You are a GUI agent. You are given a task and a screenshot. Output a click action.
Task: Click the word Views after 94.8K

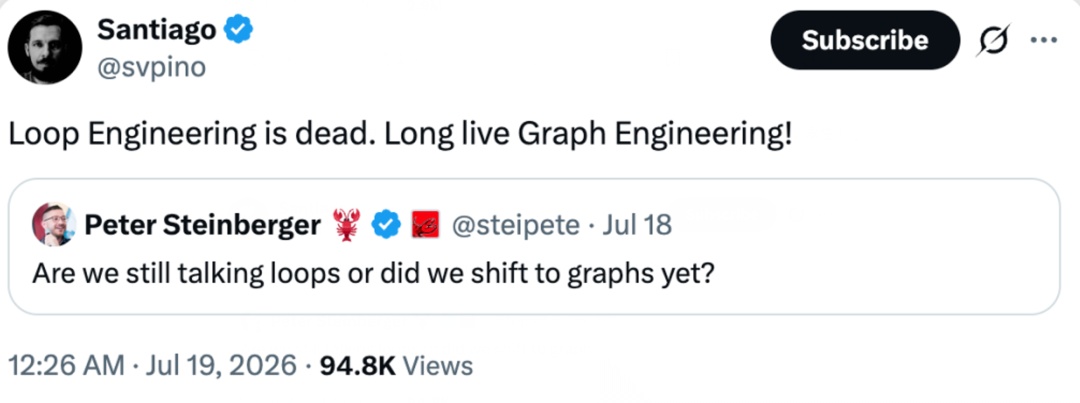pyautogui.click(x=439, y=364)
